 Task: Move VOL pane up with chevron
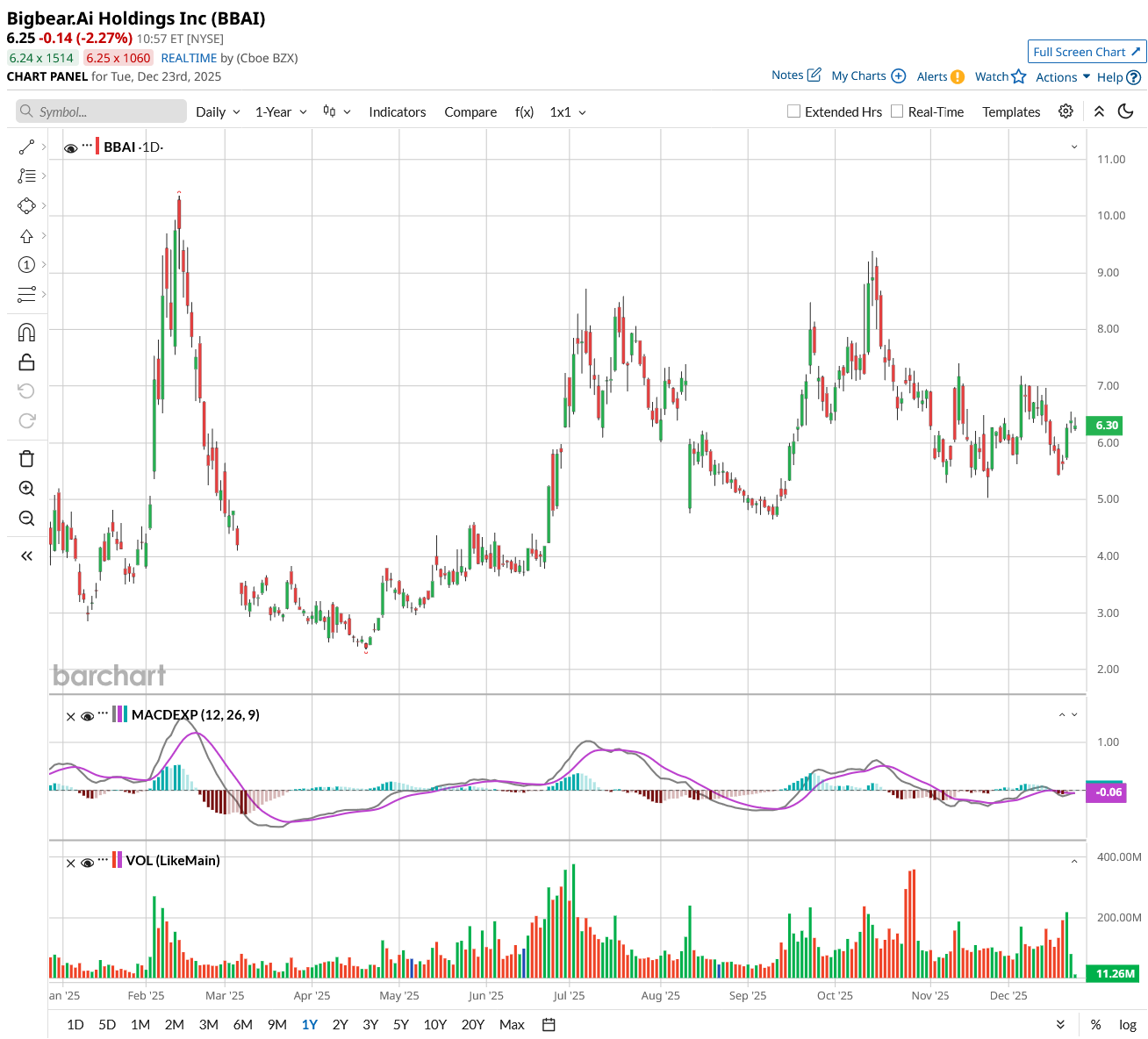pos(1074,862)
